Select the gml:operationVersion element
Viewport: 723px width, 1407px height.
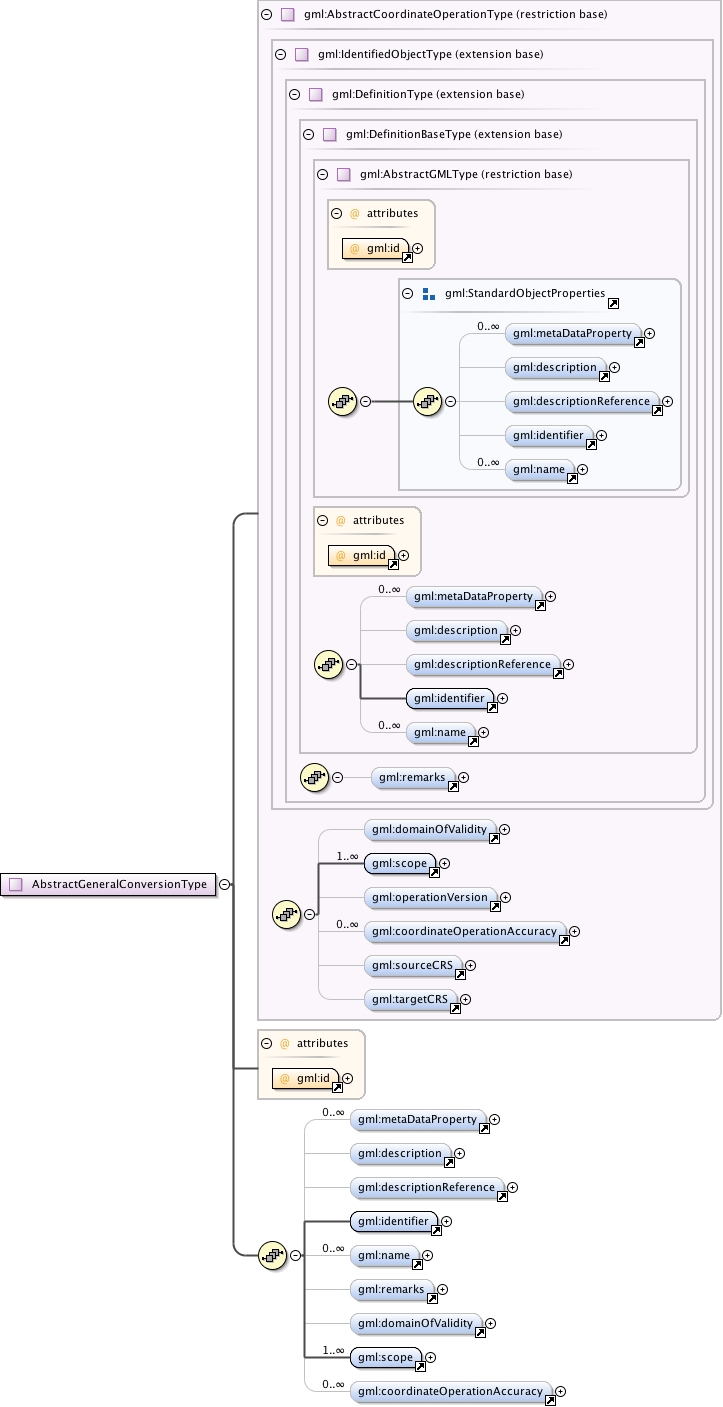(x=433, y=898)
